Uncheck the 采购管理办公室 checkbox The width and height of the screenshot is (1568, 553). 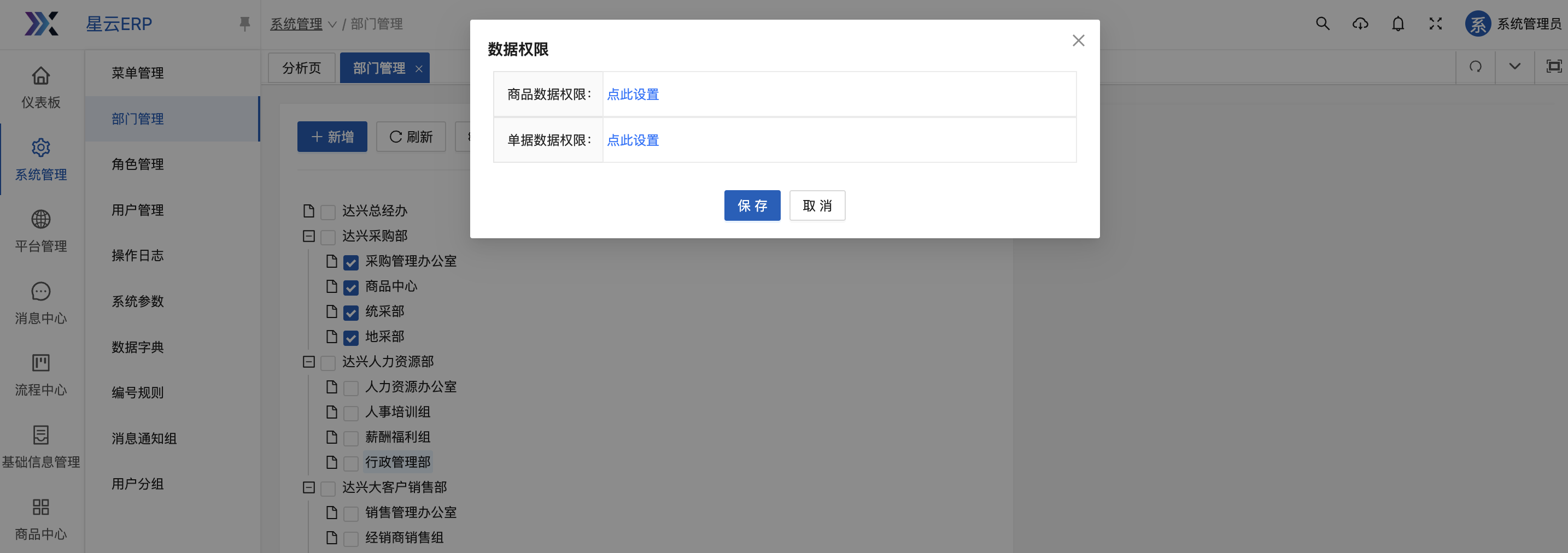[350, 262]
